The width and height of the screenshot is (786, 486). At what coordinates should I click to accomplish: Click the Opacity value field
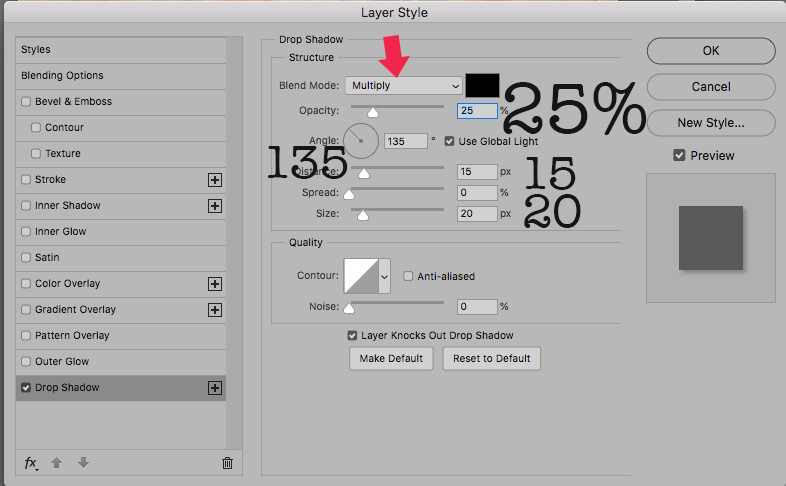click(477, 111)
